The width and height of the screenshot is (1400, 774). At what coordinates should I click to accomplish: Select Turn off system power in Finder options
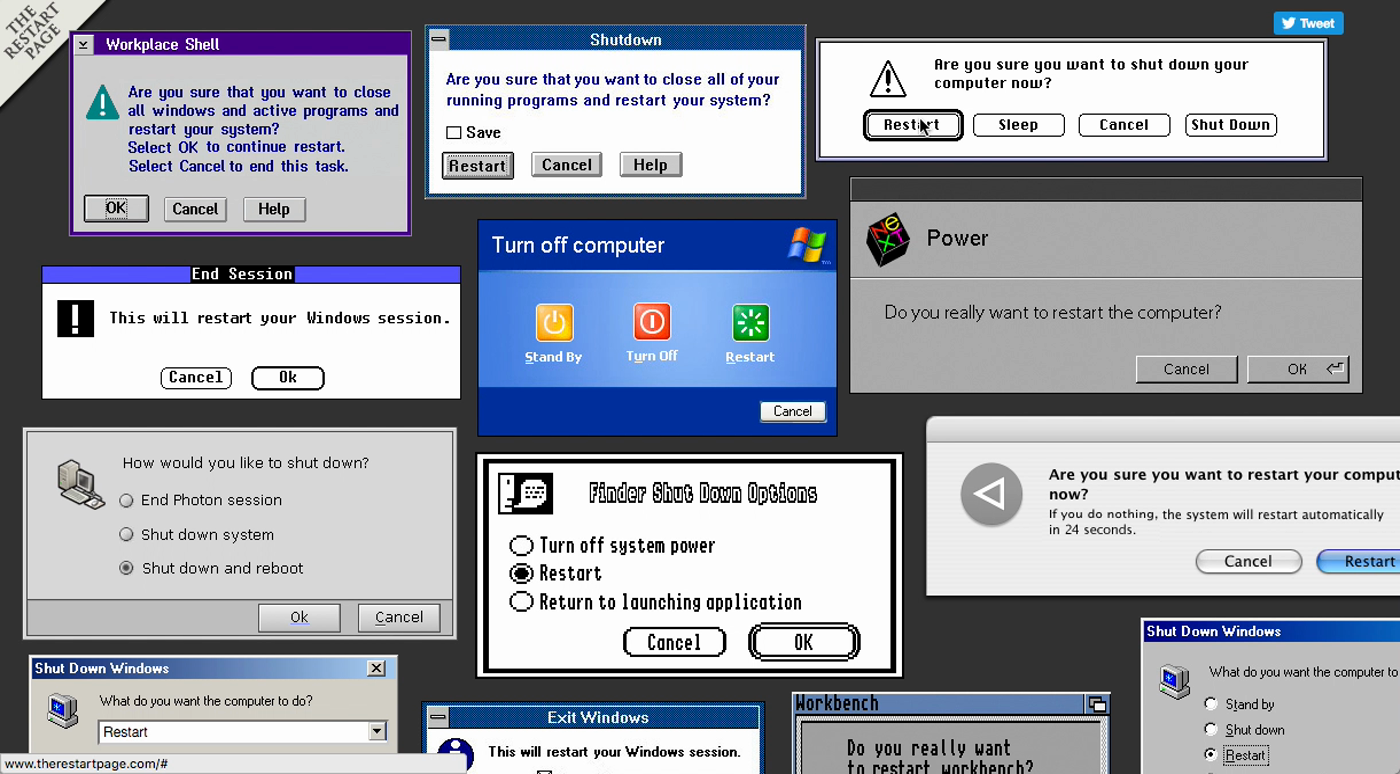521,546
